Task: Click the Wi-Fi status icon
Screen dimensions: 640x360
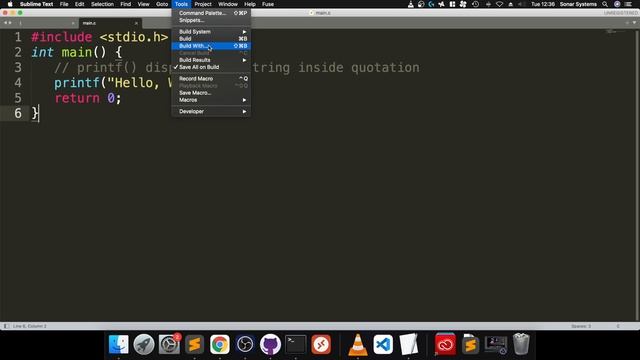Action: [x=499, y=4]
